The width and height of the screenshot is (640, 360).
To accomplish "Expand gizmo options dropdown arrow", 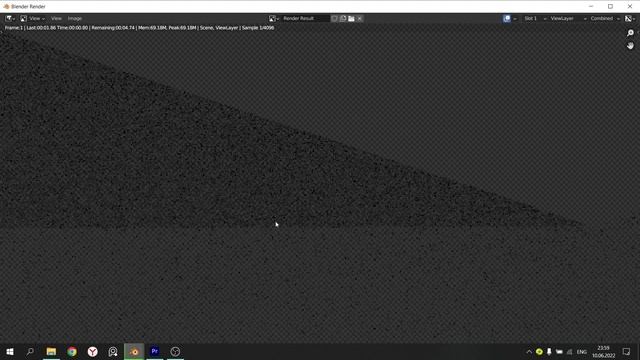I will 515,18.
